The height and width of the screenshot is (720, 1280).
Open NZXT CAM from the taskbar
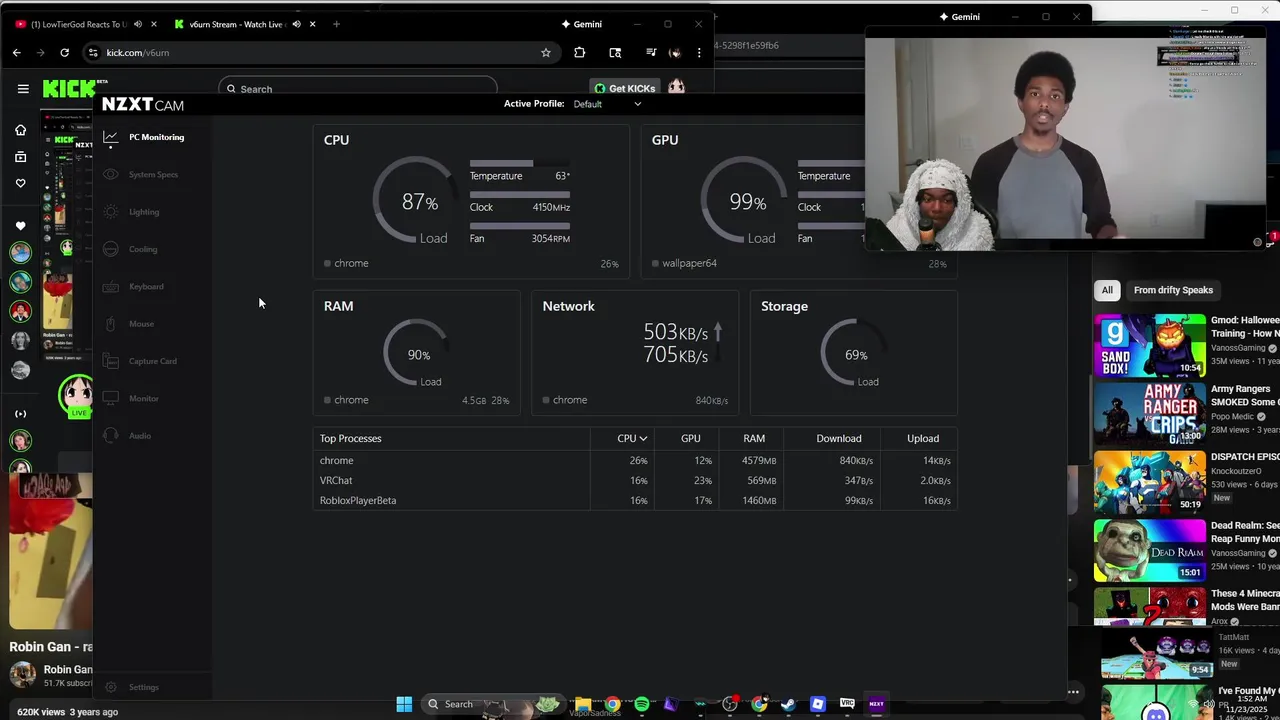click(876, 704)
